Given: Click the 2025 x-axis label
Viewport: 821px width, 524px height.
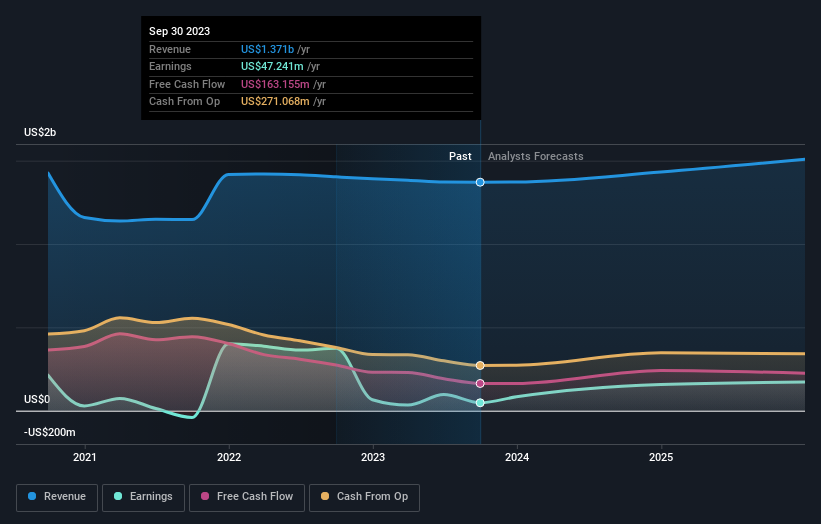Looking at the screenshot, I should (661, 457).
